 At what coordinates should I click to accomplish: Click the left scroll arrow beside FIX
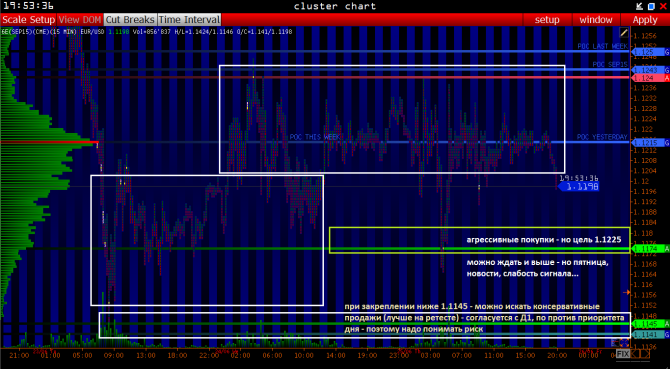coord(635,354)
